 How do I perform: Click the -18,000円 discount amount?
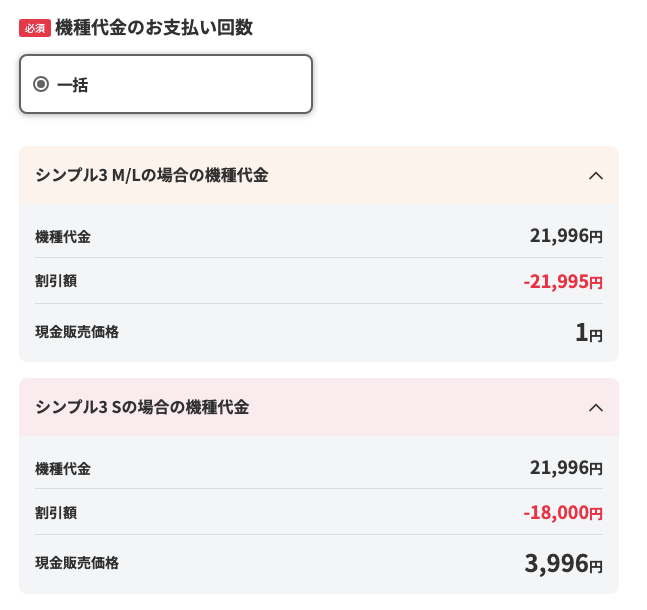pyautogui.click(x=563, y=513)
